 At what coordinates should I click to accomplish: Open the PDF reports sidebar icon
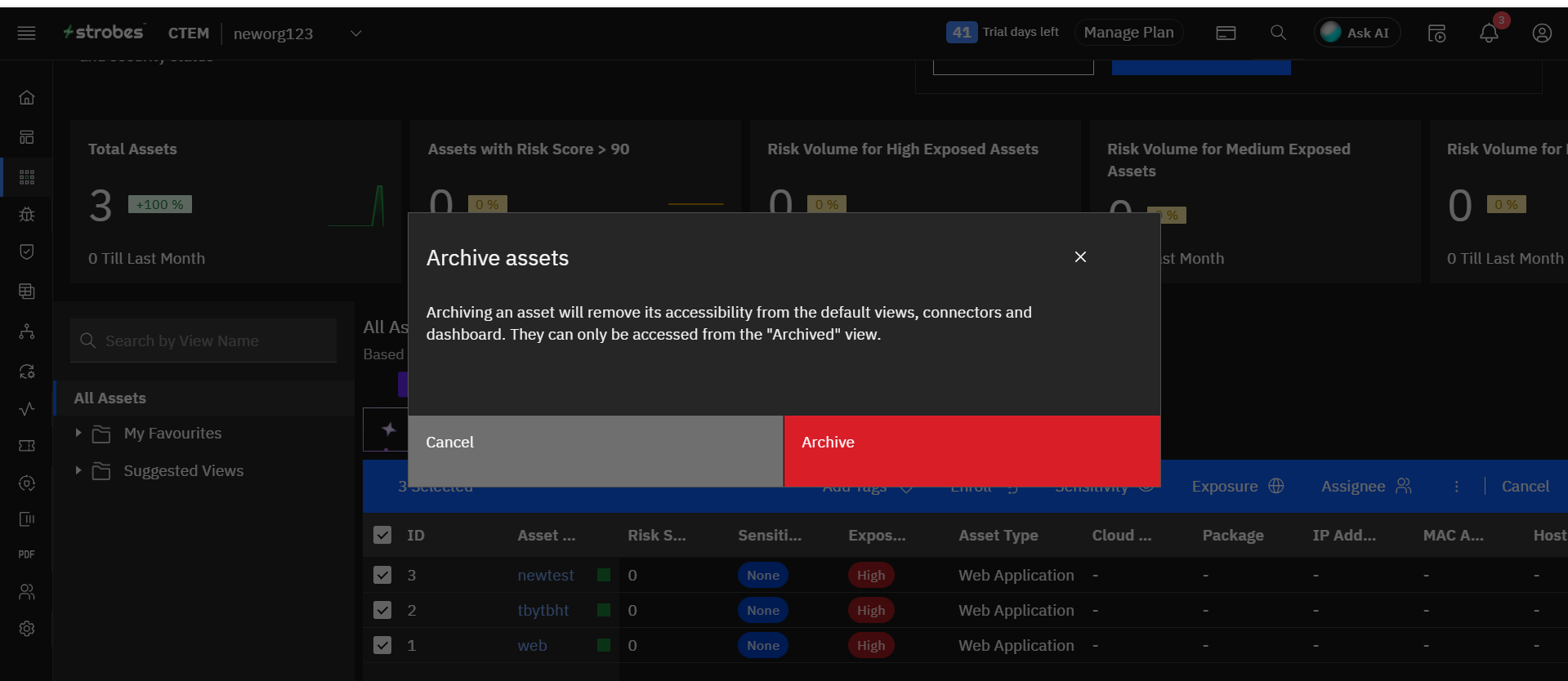[x=27, y=554]
